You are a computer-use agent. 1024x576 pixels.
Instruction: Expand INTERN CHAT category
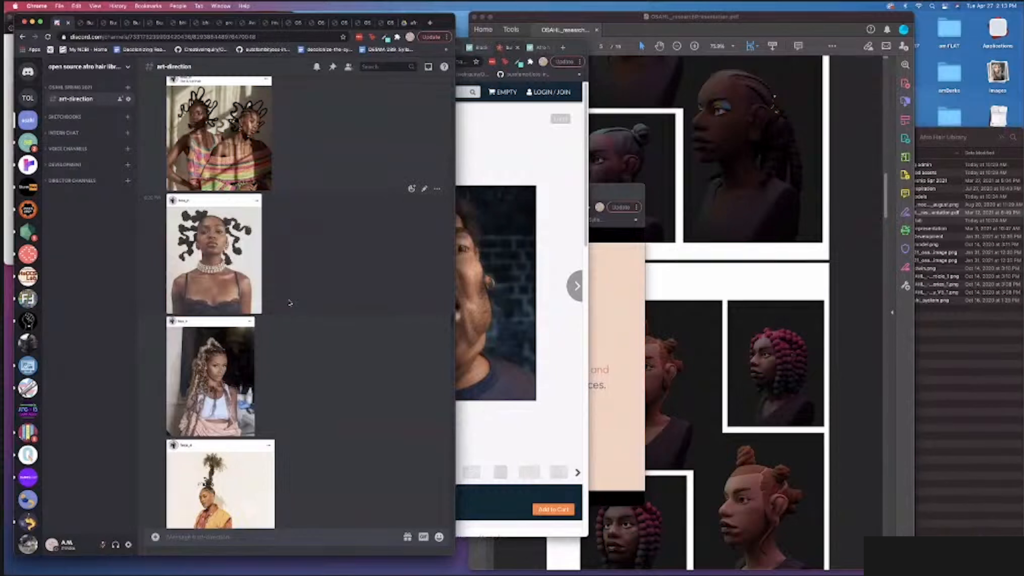(63, 133)
